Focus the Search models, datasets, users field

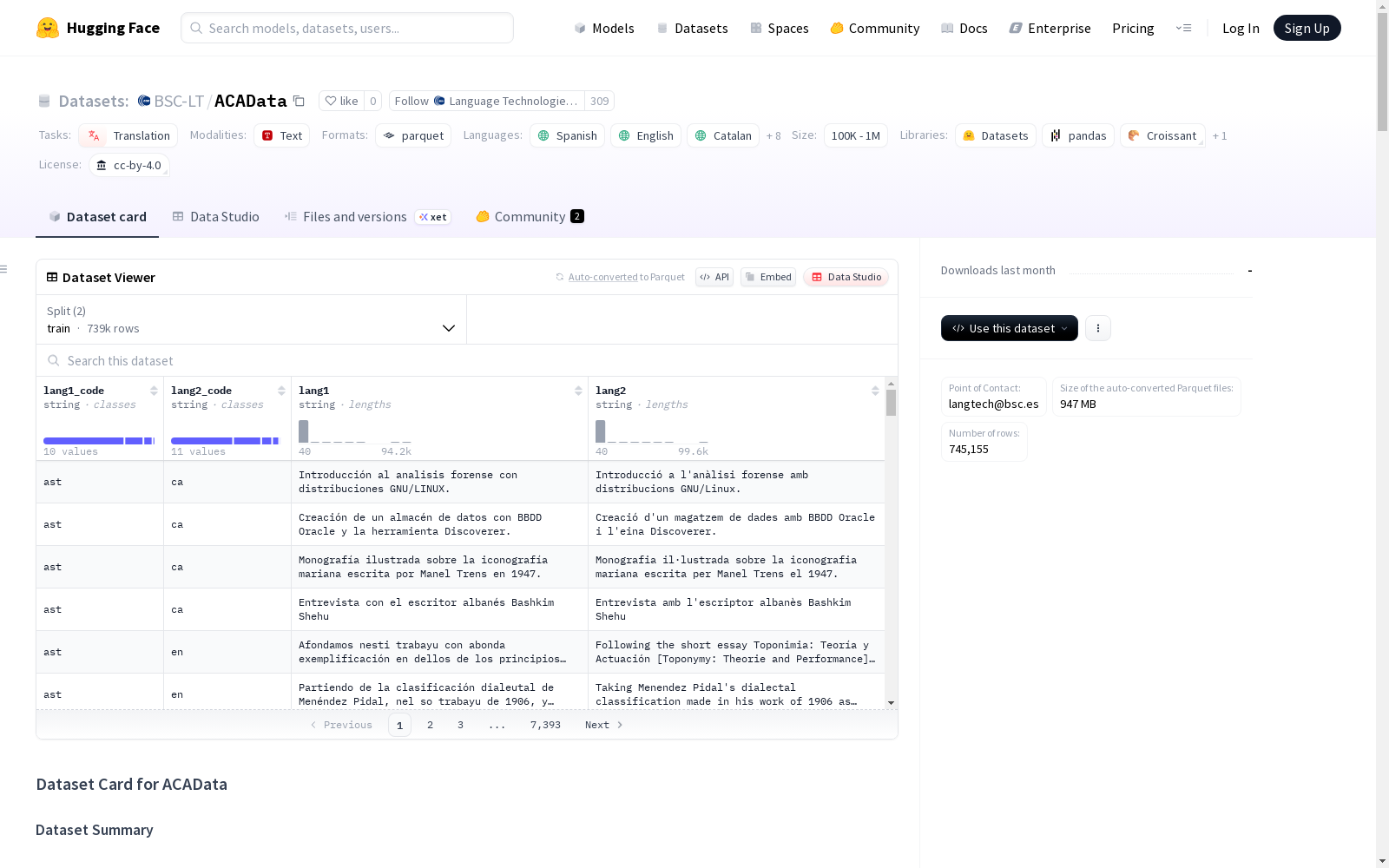tap(347, 28)
